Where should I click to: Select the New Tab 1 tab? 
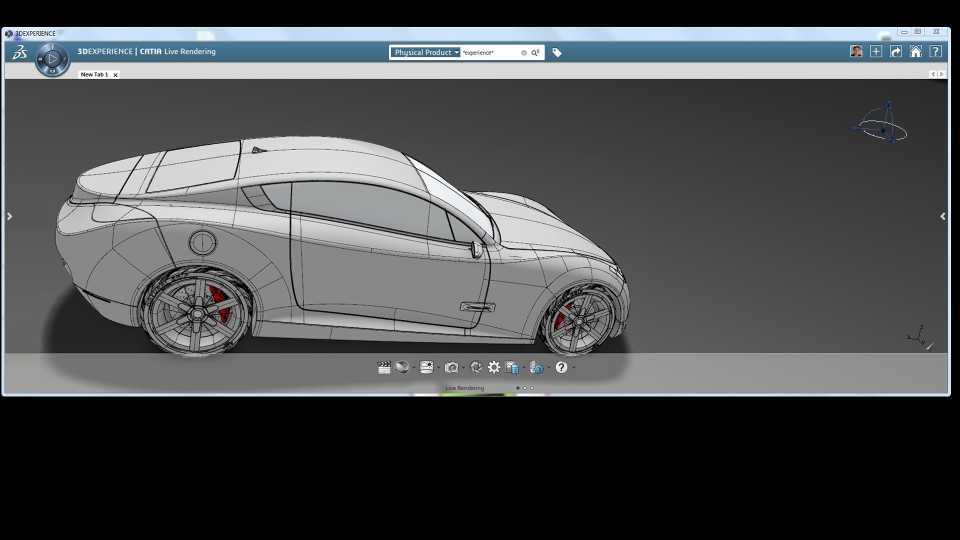pyautogui.click(x=94, y=74)
